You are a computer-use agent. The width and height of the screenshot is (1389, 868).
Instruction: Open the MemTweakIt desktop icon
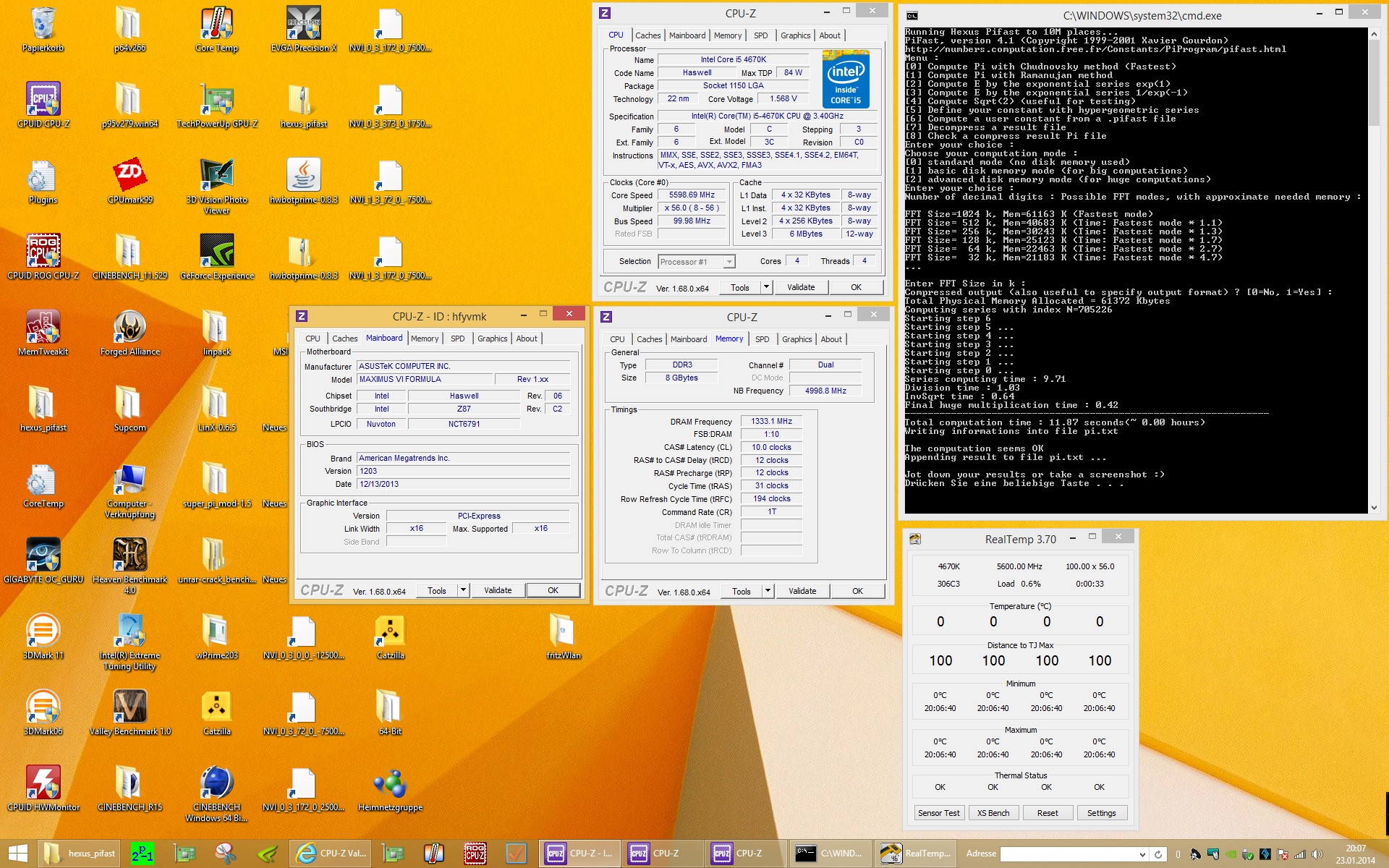(x=43, y=333)
